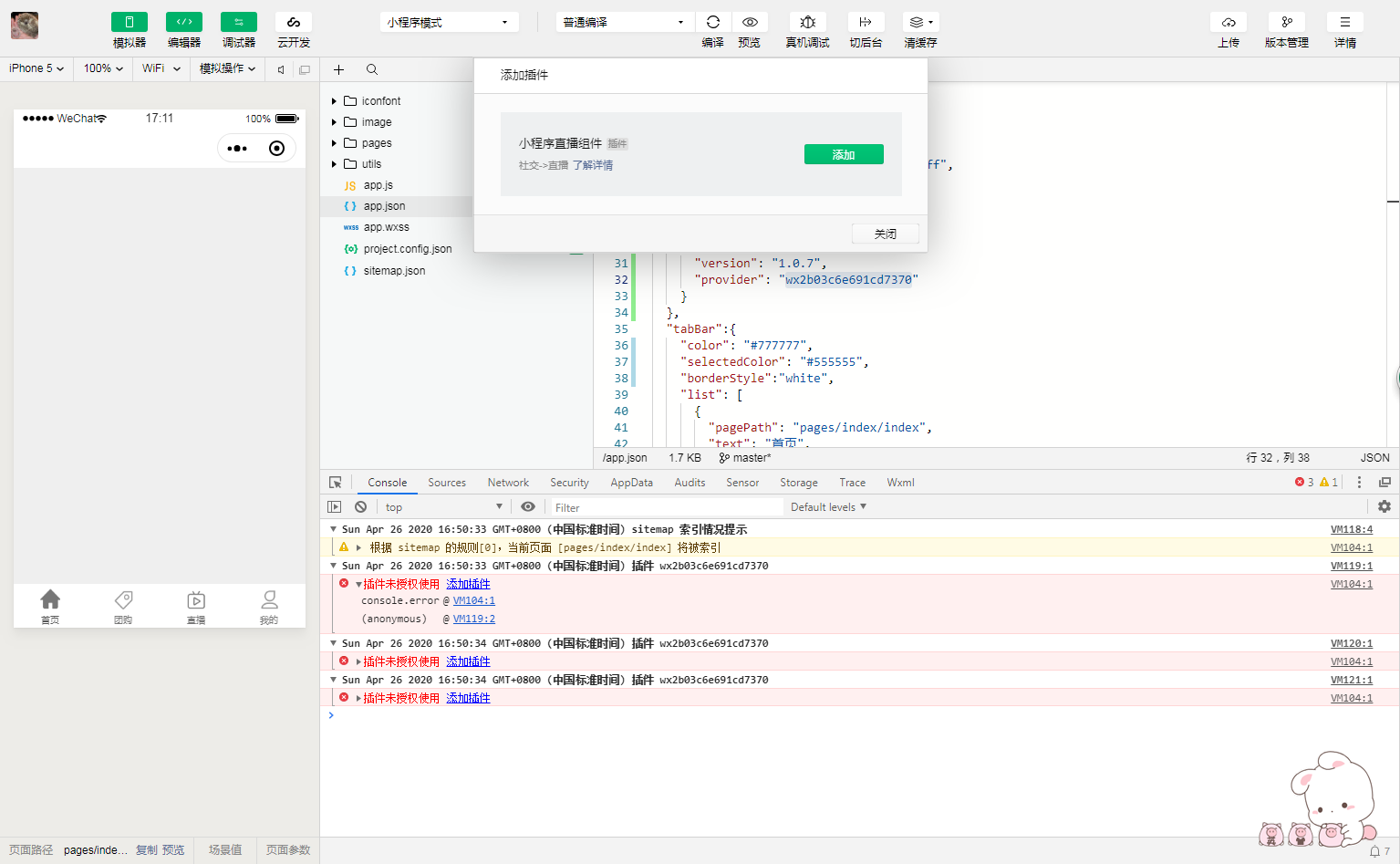Open cloud development (云开发)

coord(294,22)
